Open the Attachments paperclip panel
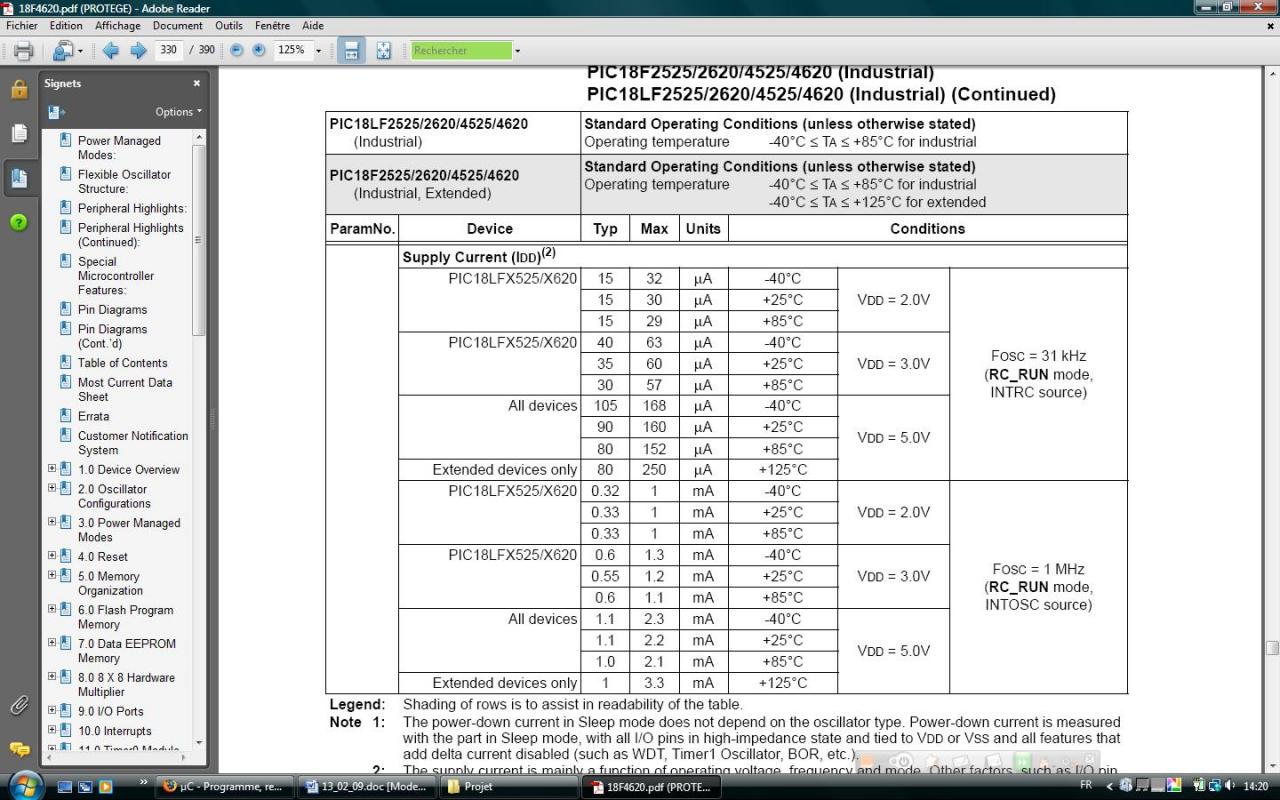The height and width of the screenshot is (800, 1280). click(x=19, y=706)
